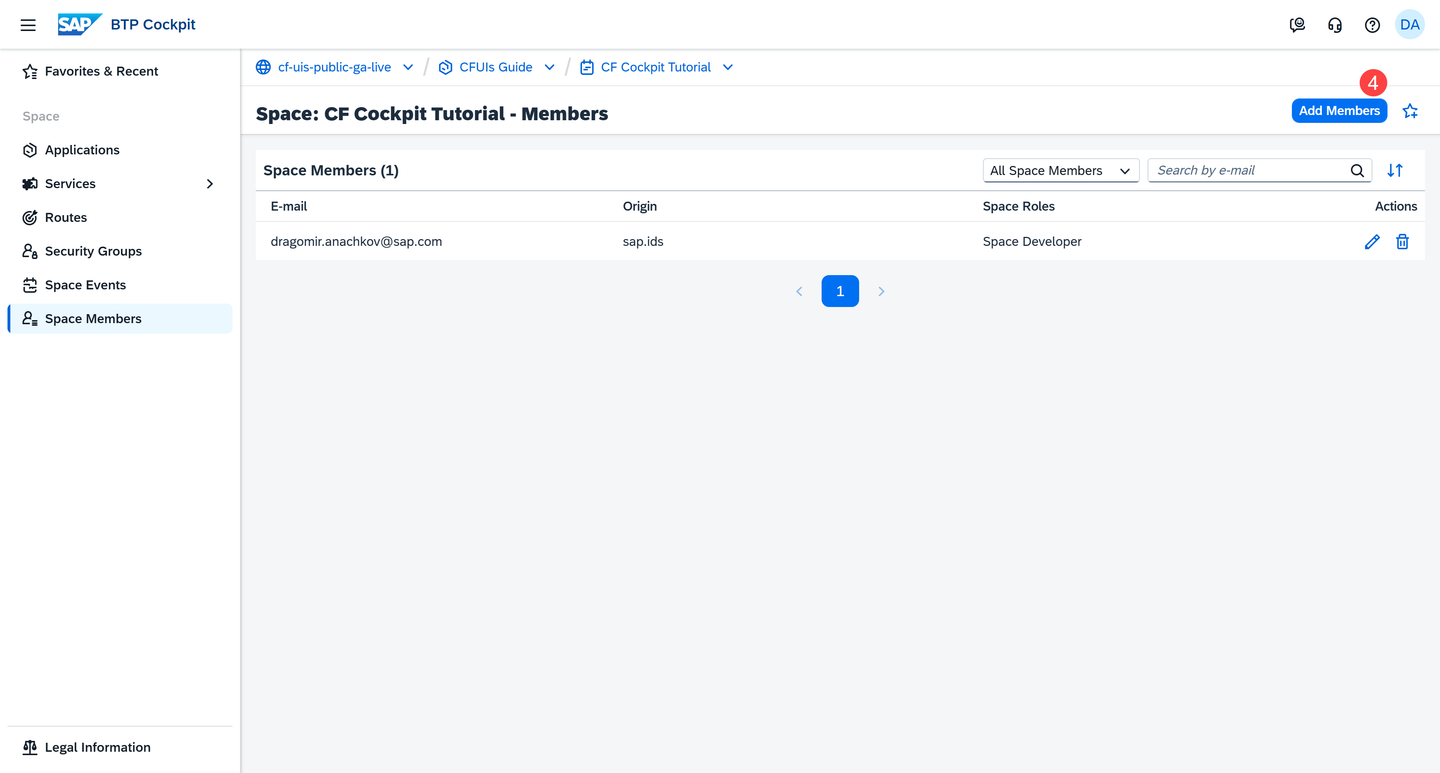This screenshot has height=773, width=1440.
Task: Click the sap.ids origin cell
Action: pyautogui.click(x=643, y=242)
